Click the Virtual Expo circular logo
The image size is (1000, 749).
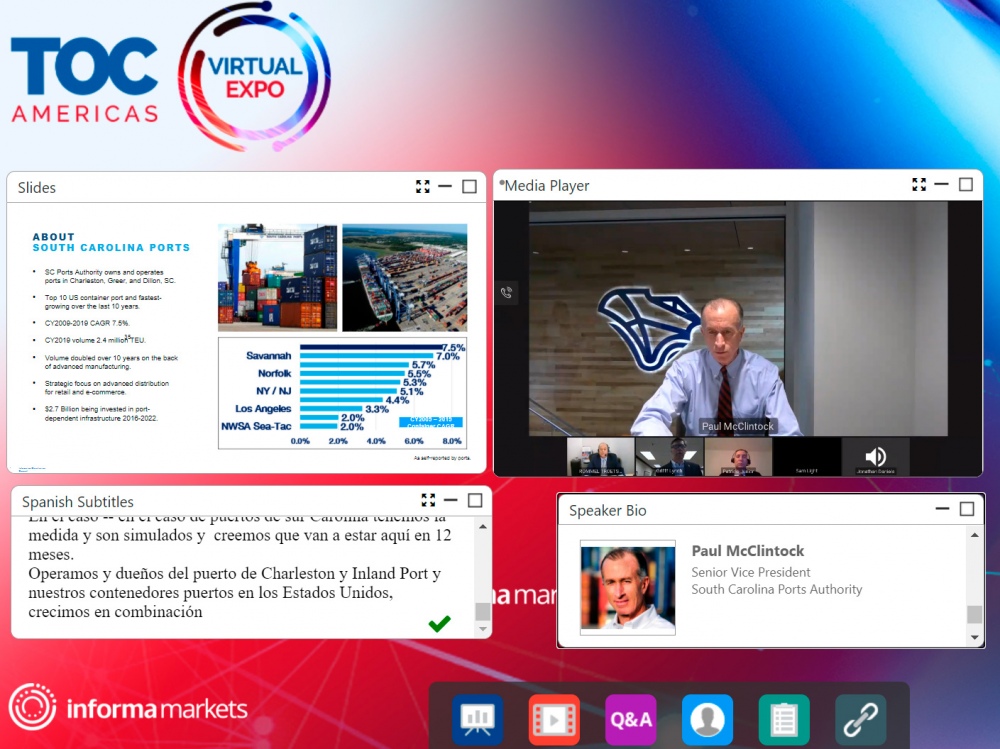click(254, 77)
